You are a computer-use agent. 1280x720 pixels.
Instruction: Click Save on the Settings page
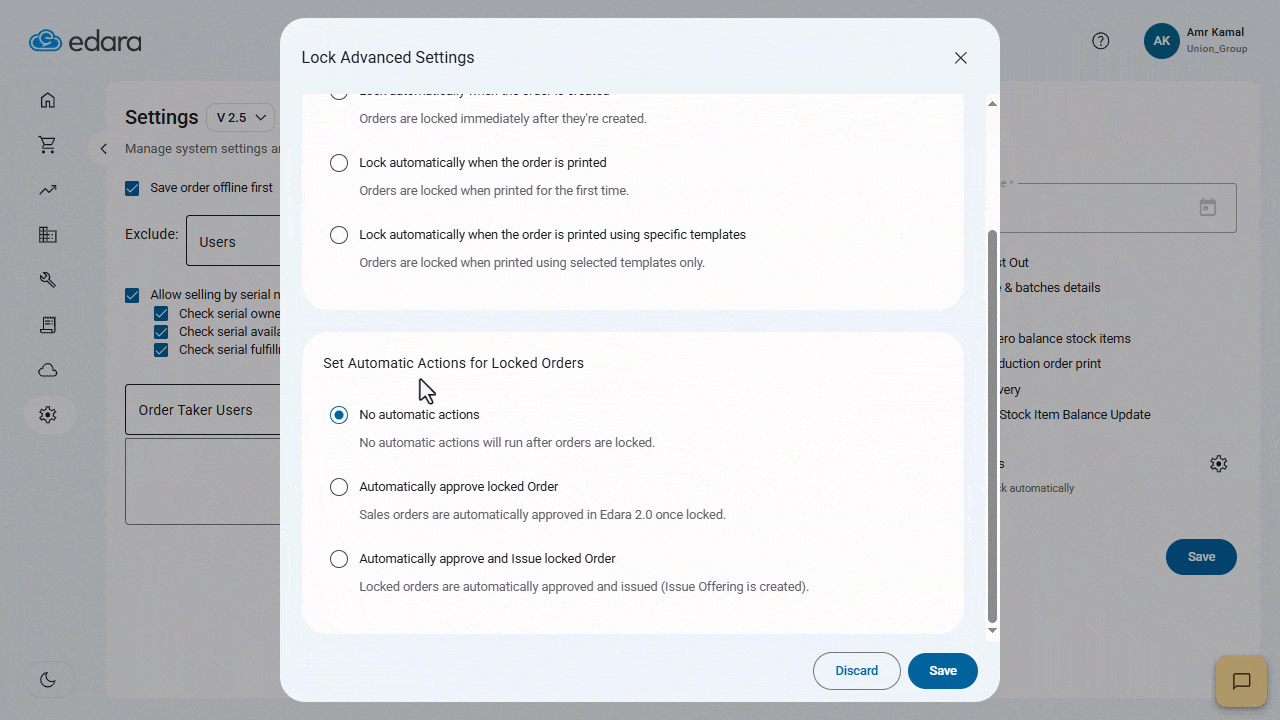pyautogui.click(x=1201, y=557)
